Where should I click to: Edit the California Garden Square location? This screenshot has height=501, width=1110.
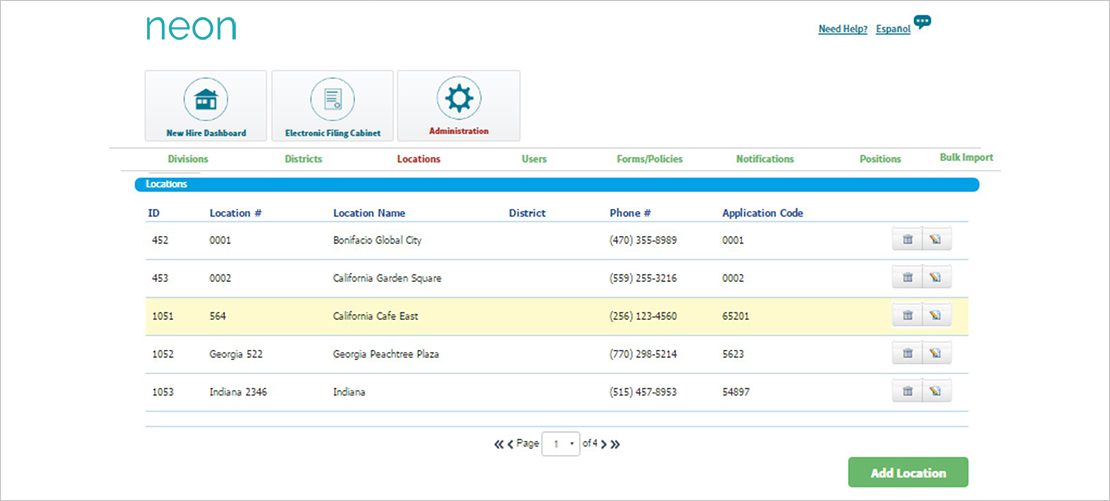(x=936, y=278)
